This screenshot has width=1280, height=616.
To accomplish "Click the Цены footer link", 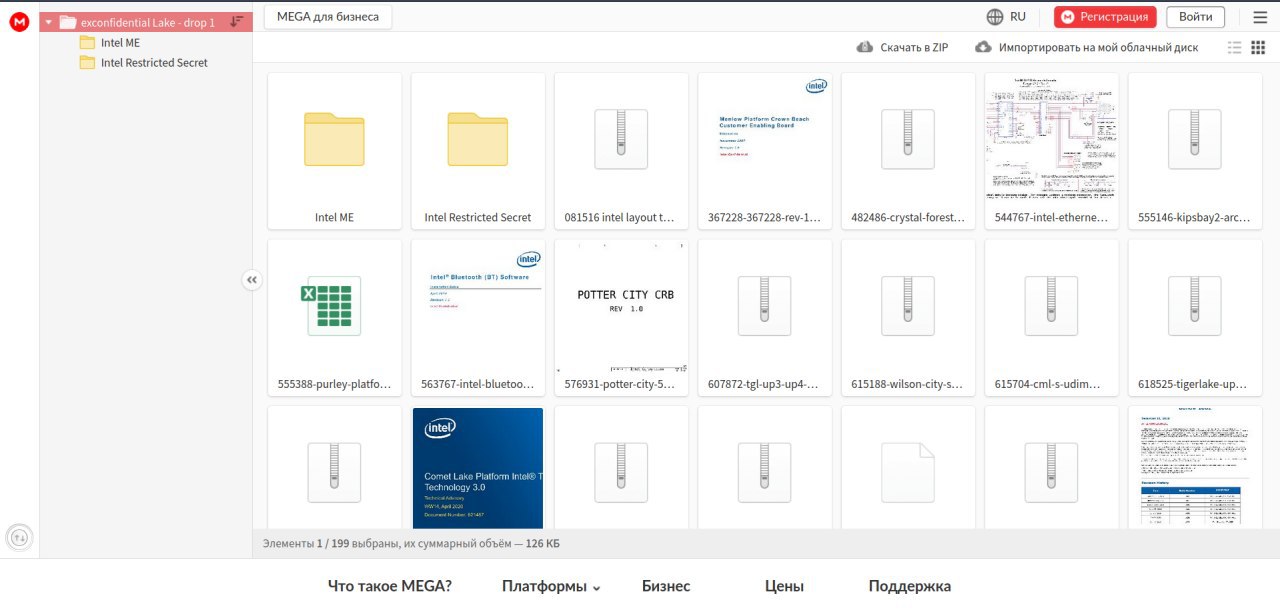I will (784, 587).
